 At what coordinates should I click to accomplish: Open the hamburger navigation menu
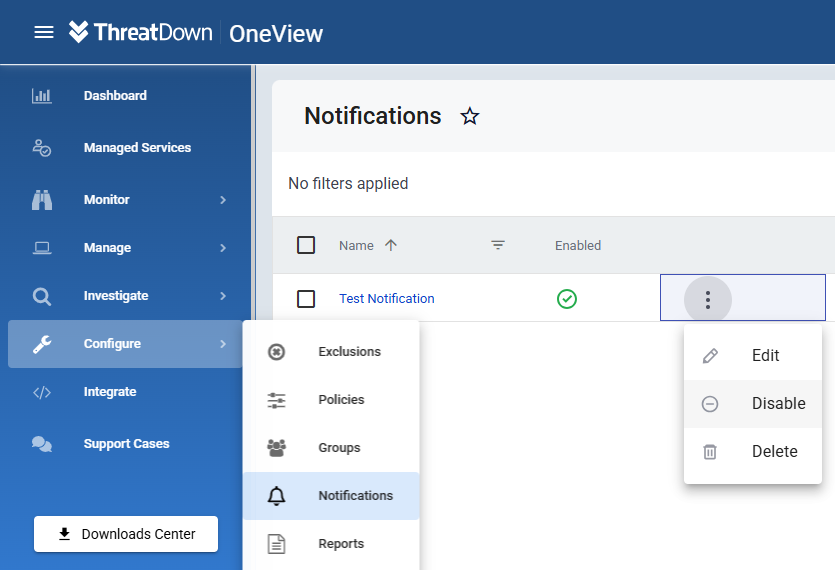44,32
